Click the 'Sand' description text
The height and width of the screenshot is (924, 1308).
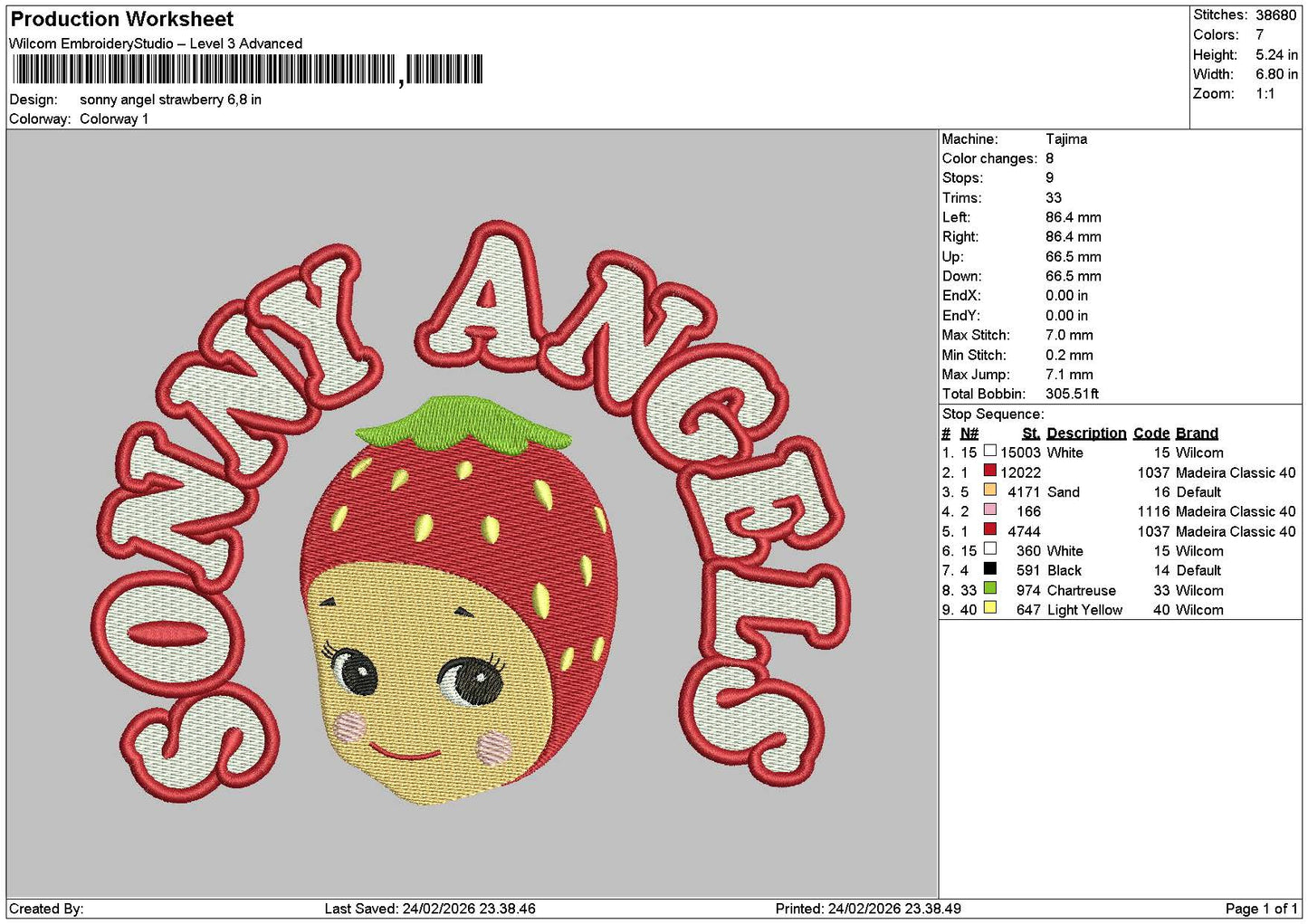click(x=1063, y=492)
